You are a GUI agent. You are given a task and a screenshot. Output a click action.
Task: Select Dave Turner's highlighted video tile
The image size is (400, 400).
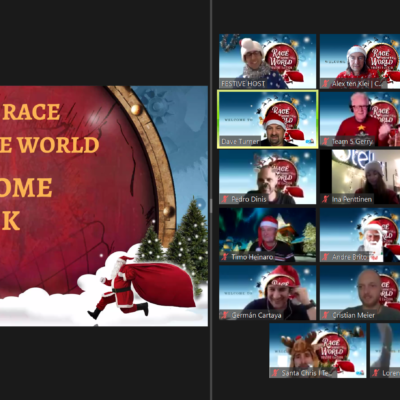(x=267, y=119)
